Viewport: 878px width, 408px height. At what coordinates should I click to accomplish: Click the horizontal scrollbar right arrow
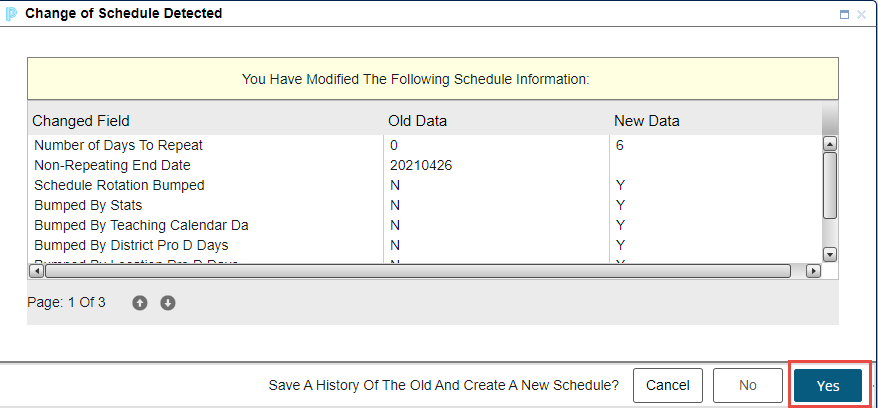tap(812, 271)
